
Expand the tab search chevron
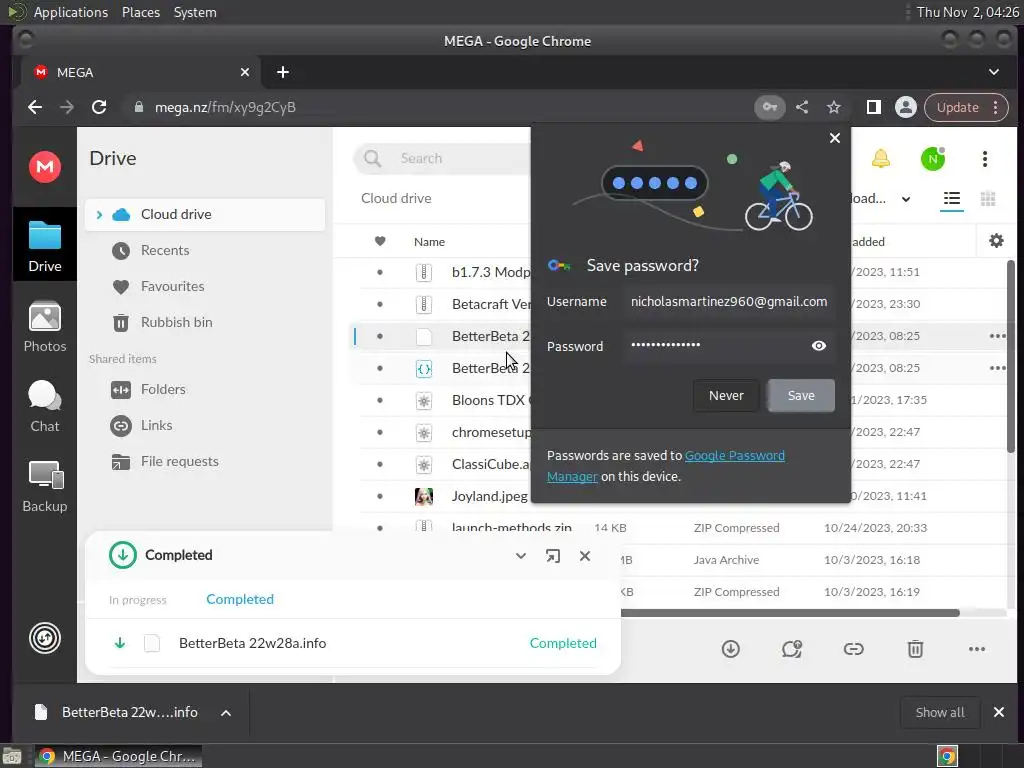[x=993, y=72]
